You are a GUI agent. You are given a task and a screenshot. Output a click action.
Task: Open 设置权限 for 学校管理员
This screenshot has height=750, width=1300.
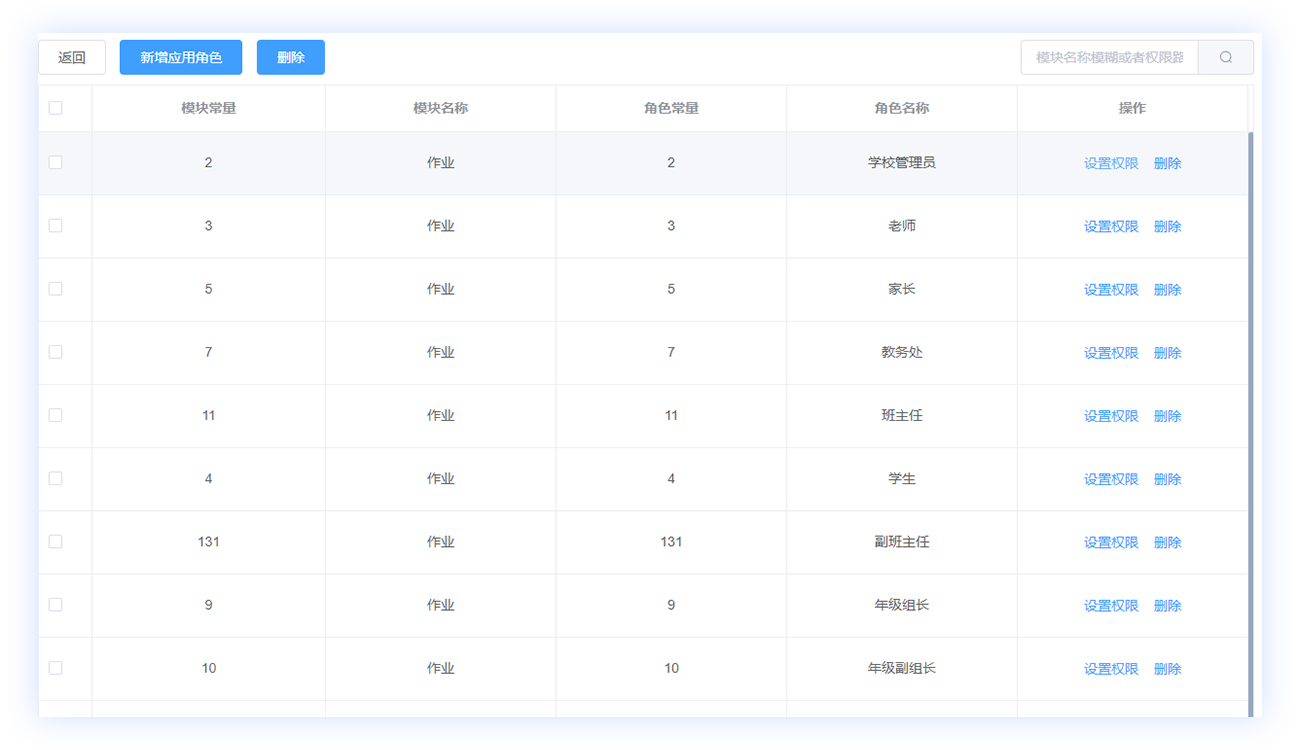pos(1111,163)
